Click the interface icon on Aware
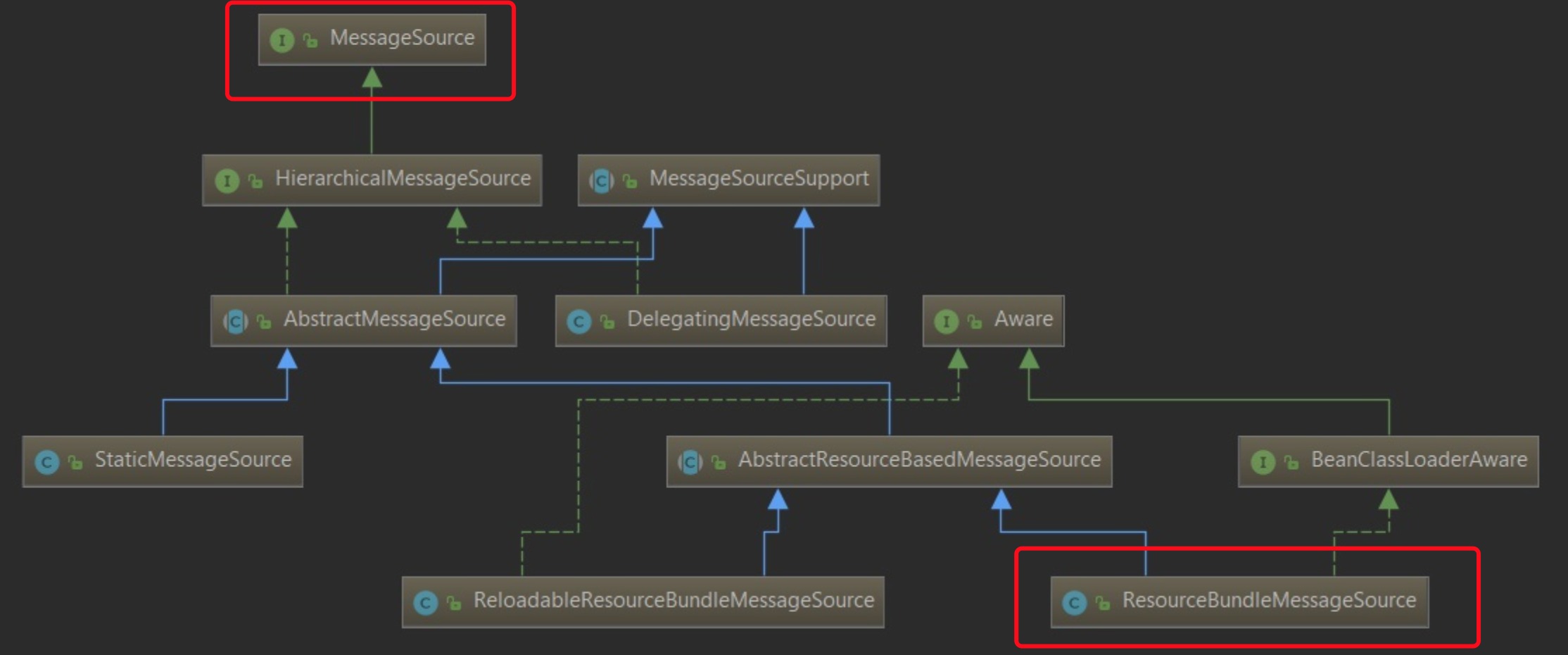This screenshot has height=655, width=1568. (x=947, y=322)
